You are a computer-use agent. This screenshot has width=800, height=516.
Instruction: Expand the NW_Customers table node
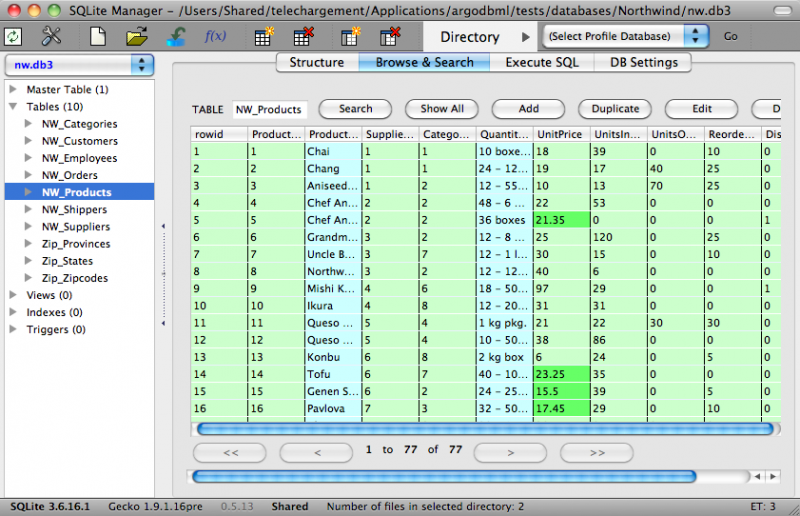tap(29, 141)
